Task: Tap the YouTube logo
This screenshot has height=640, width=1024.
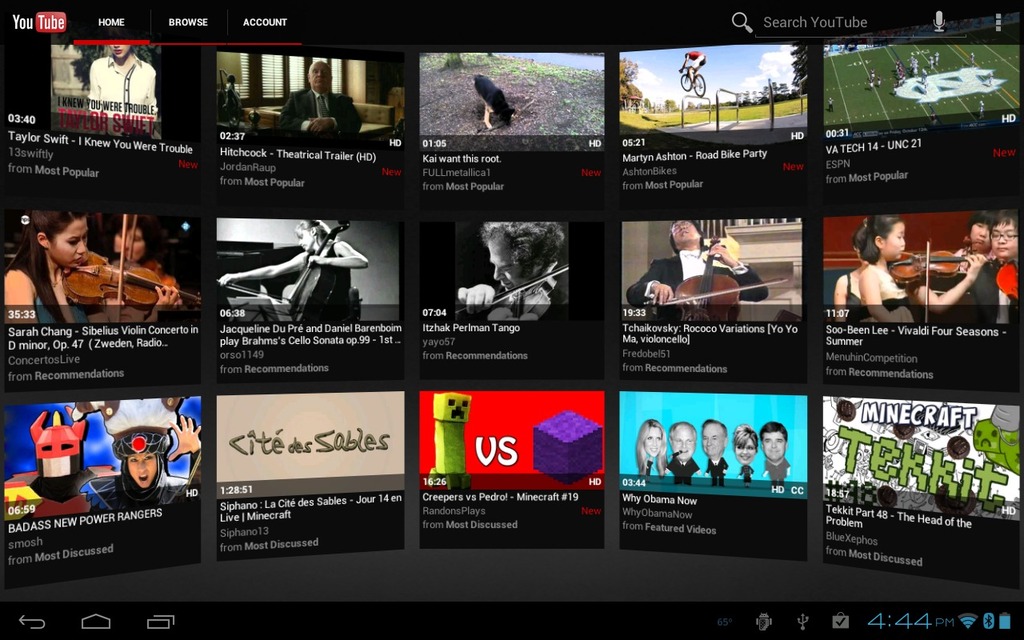Action: tap(39, 22)
